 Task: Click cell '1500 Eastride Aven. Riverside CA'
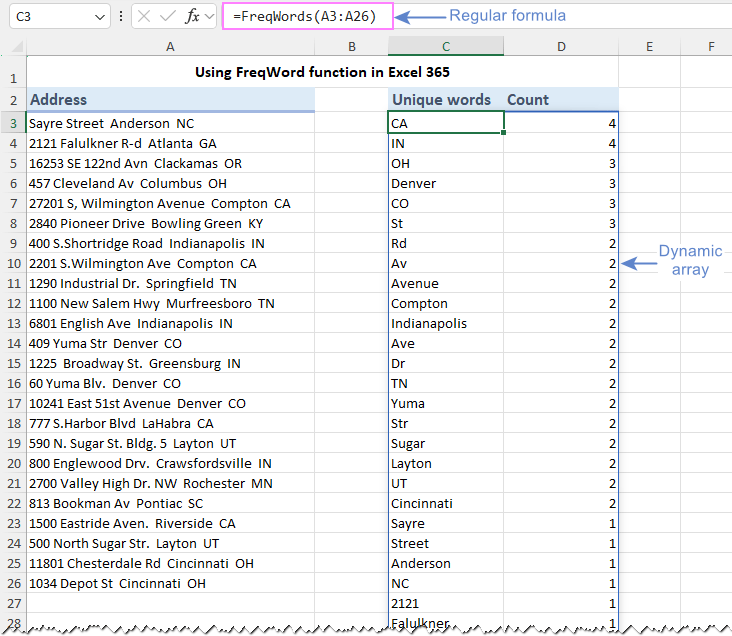coord(170,523)
